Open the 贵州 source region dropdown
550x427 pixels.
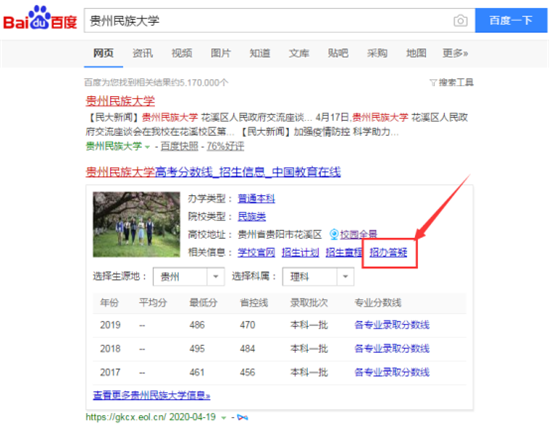point(189,277)
